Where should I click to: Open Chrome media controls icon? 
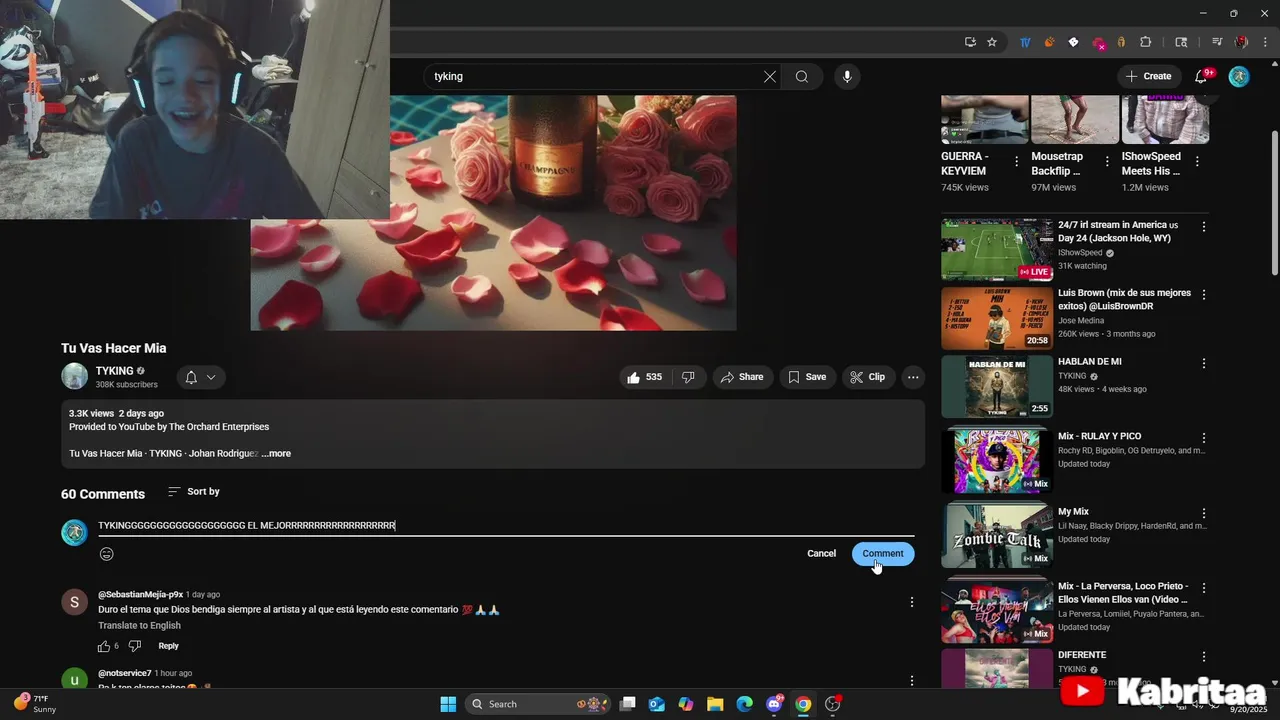pos(1217,42)
